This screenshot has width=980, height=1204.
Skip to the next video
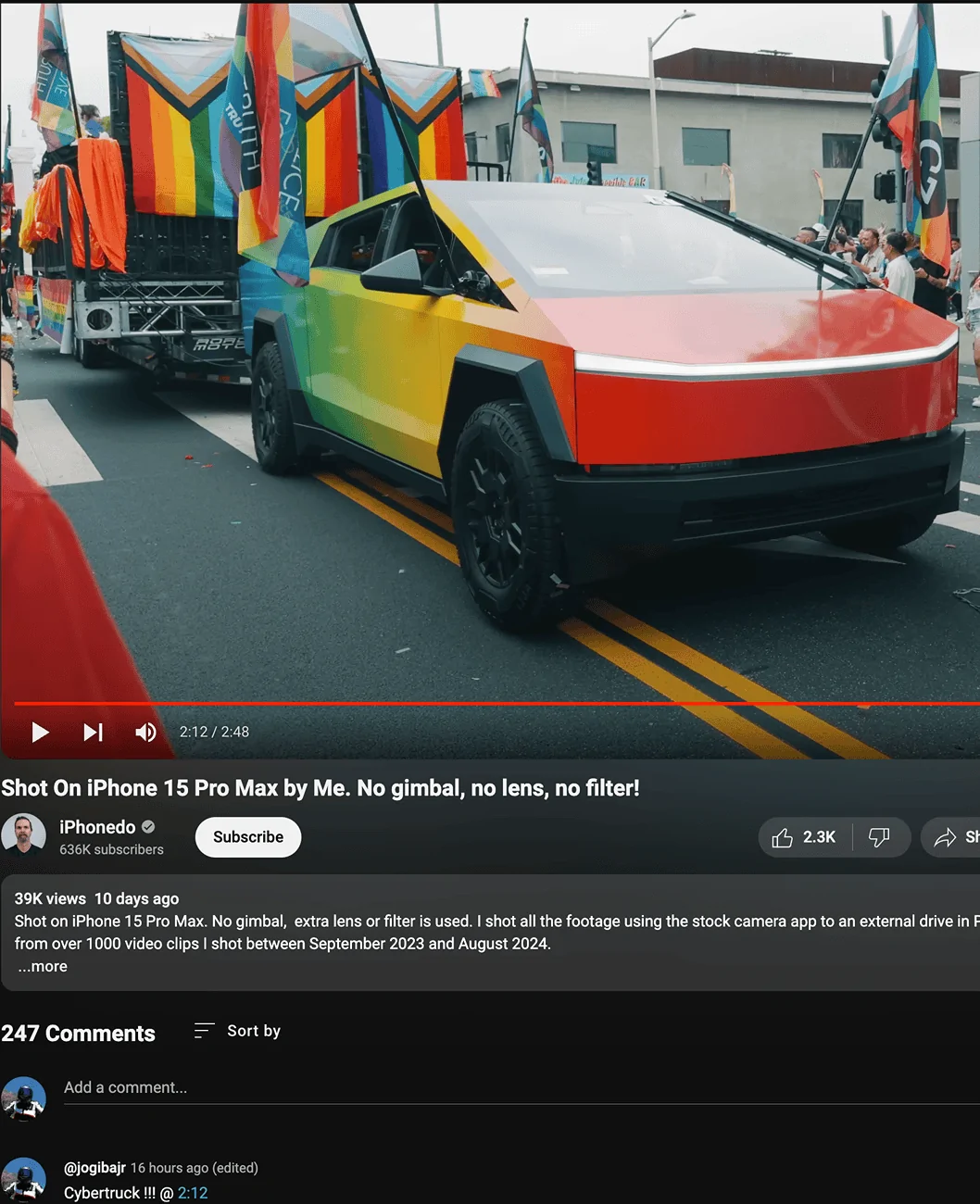[x=93, y=733]
